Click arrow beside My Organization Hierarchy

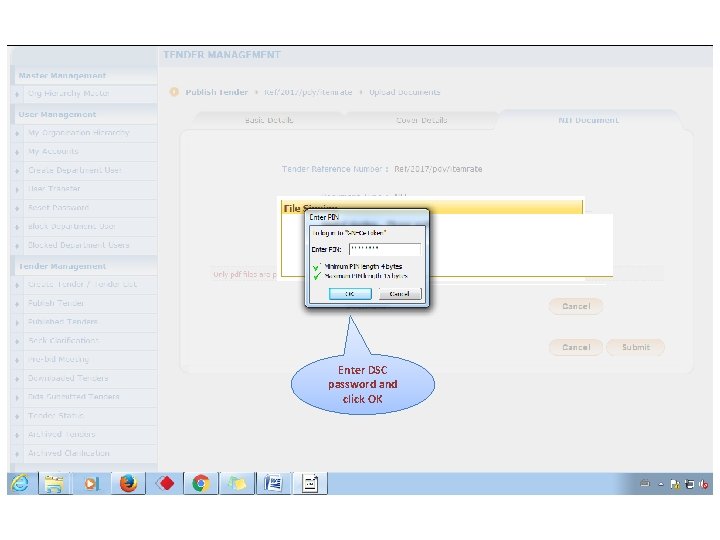pyautogui.click(x=17, y=134)
